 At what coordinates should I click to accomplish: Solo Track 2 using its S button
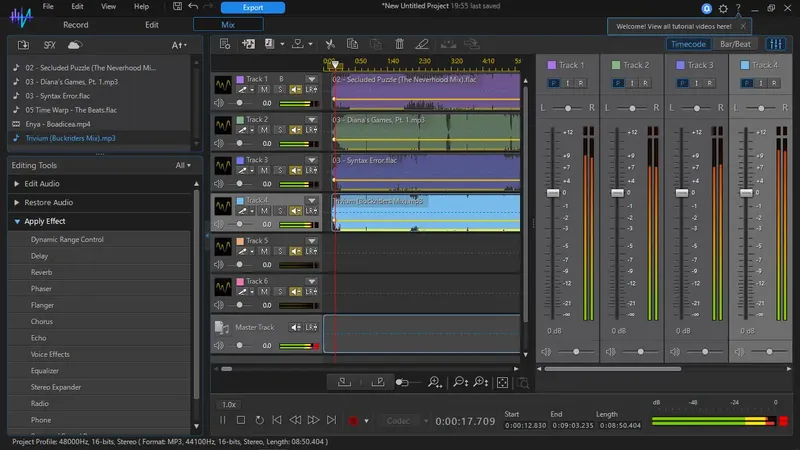280,130
